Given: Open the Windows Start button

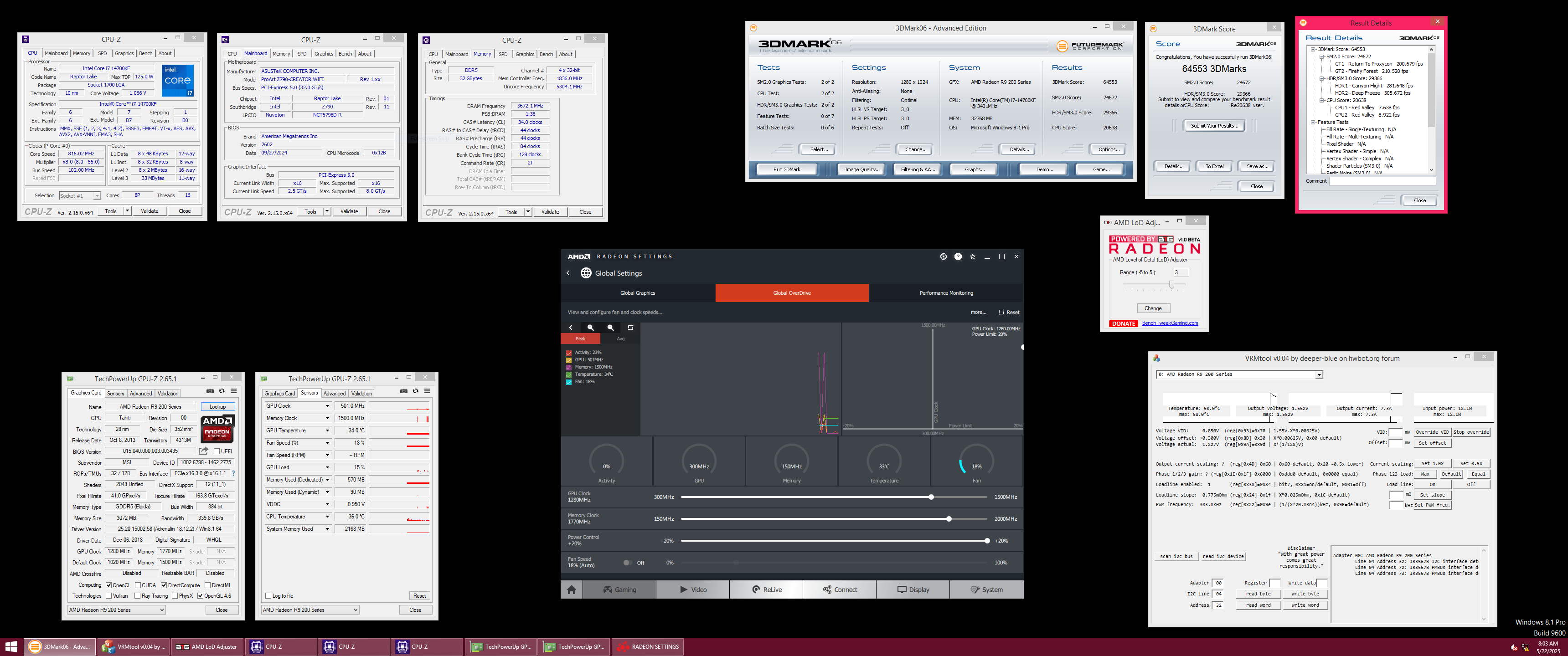Looking at the screenshot, I should point(11,647).
